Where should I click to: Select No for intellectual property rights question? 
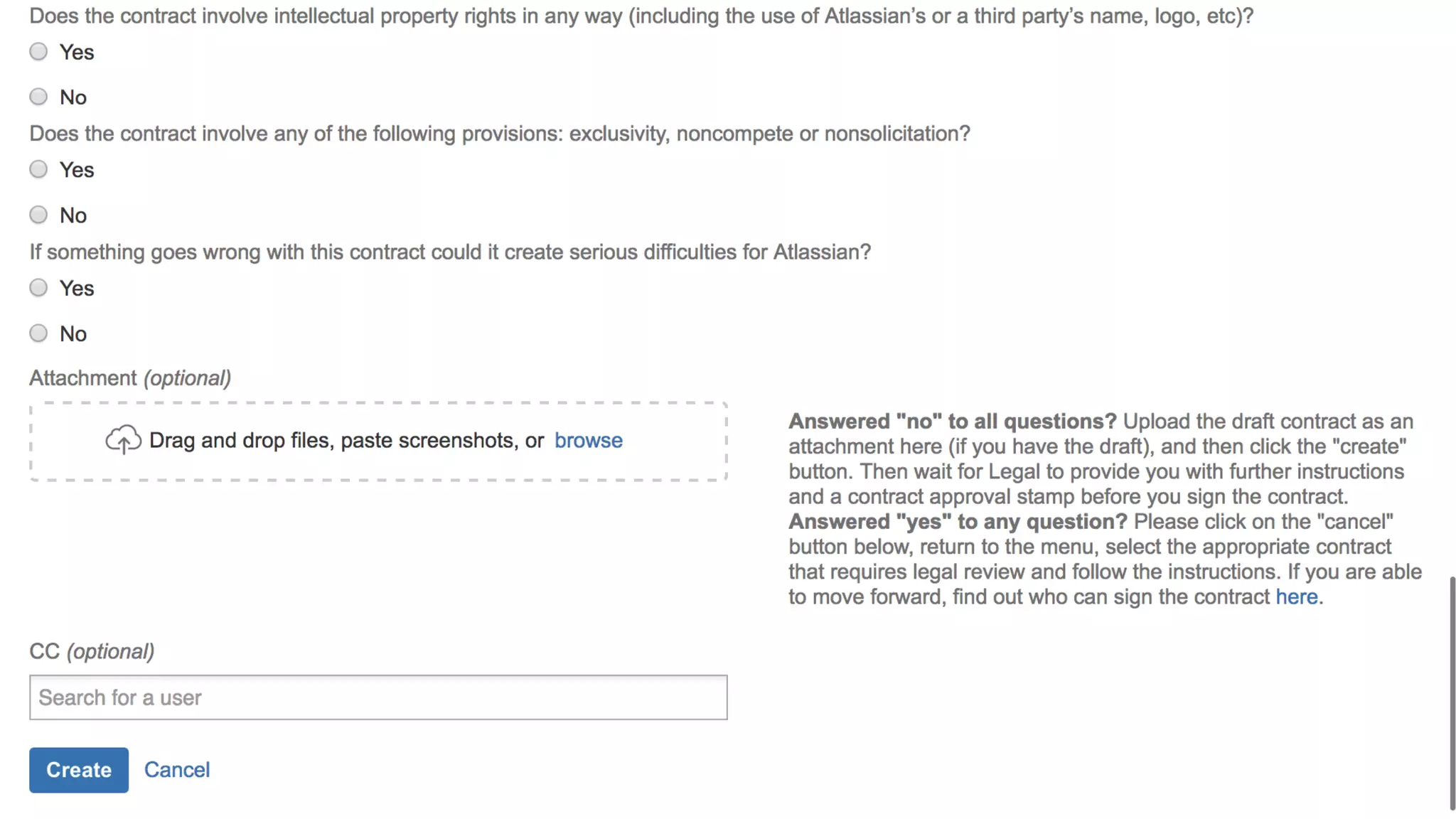tap(38, 97)
